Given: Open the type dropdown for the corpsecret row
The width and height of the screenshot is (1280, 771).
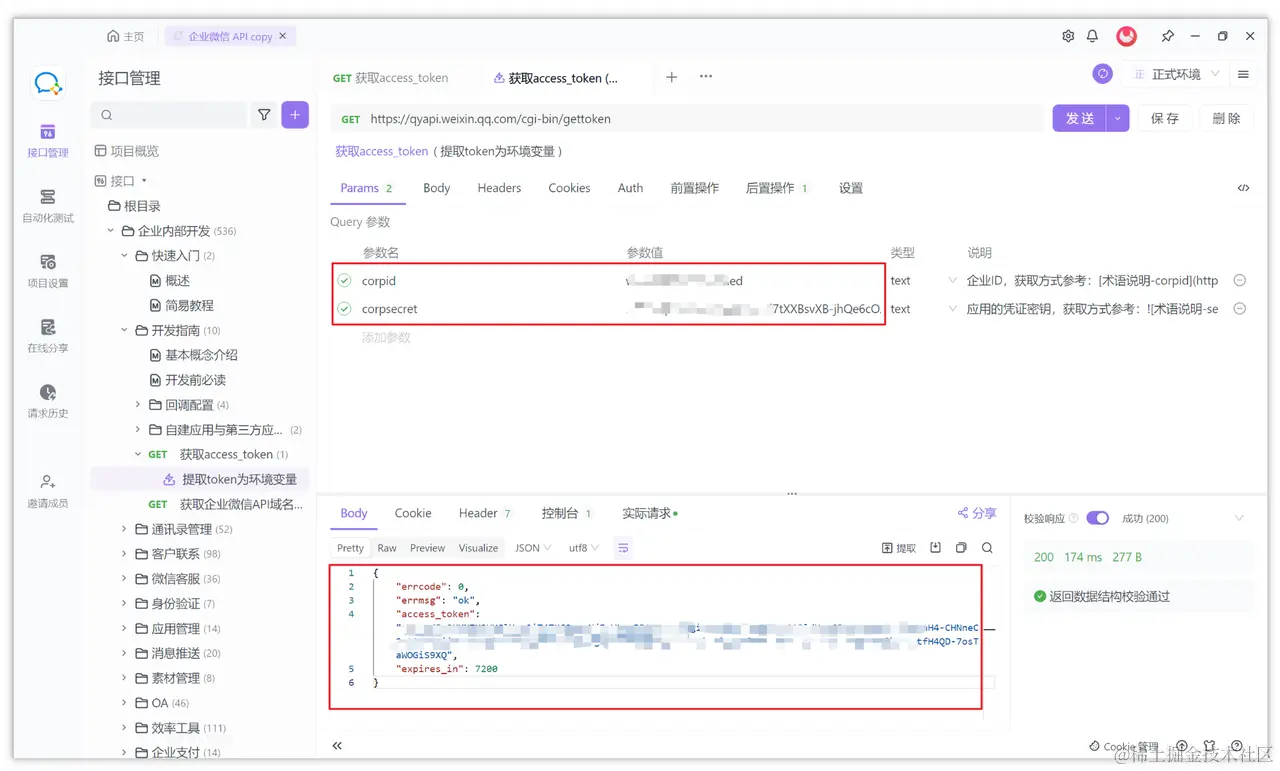Looking at the screenshot, I should (x=953, y=309).
